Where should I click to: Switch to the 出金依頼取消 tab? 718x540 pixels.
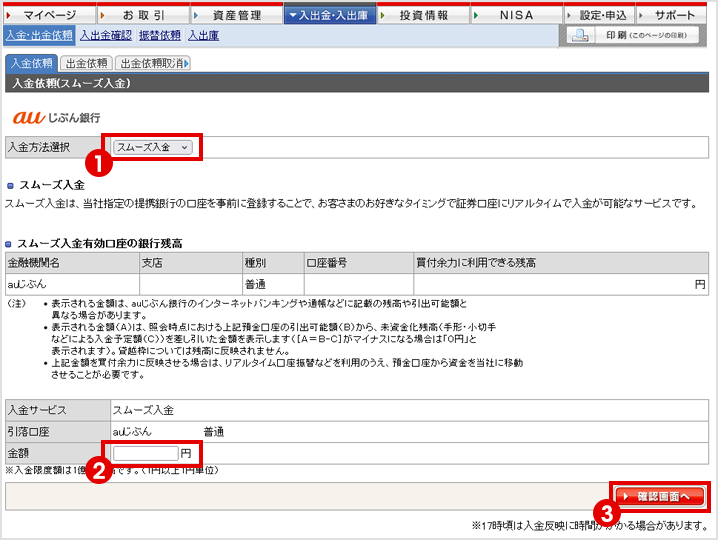click(153, 63)
